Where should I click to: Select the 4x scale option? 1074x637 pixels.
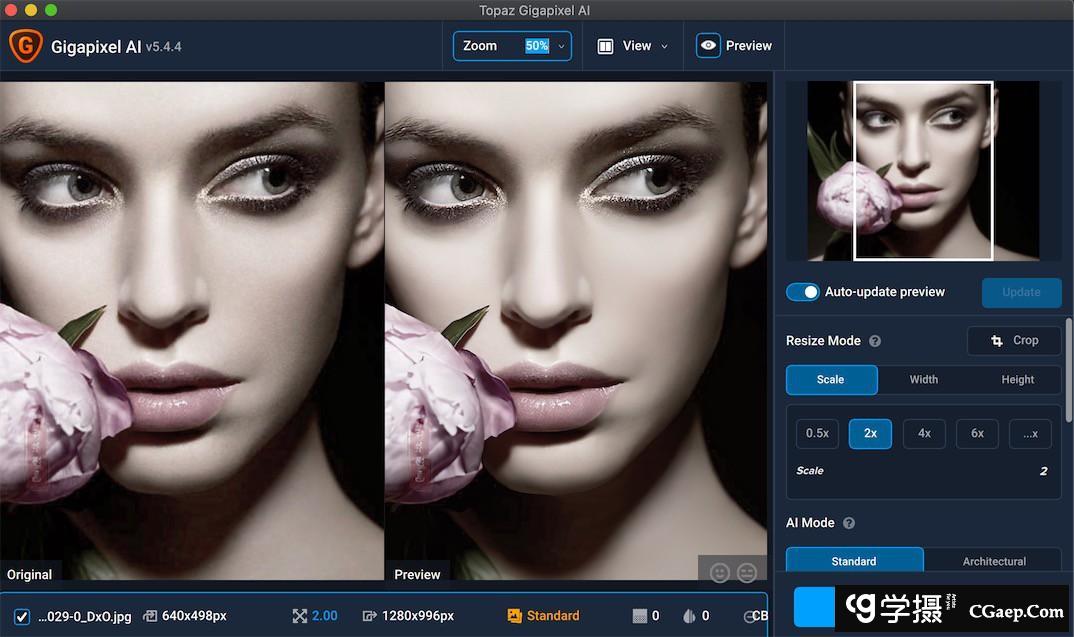924,433
